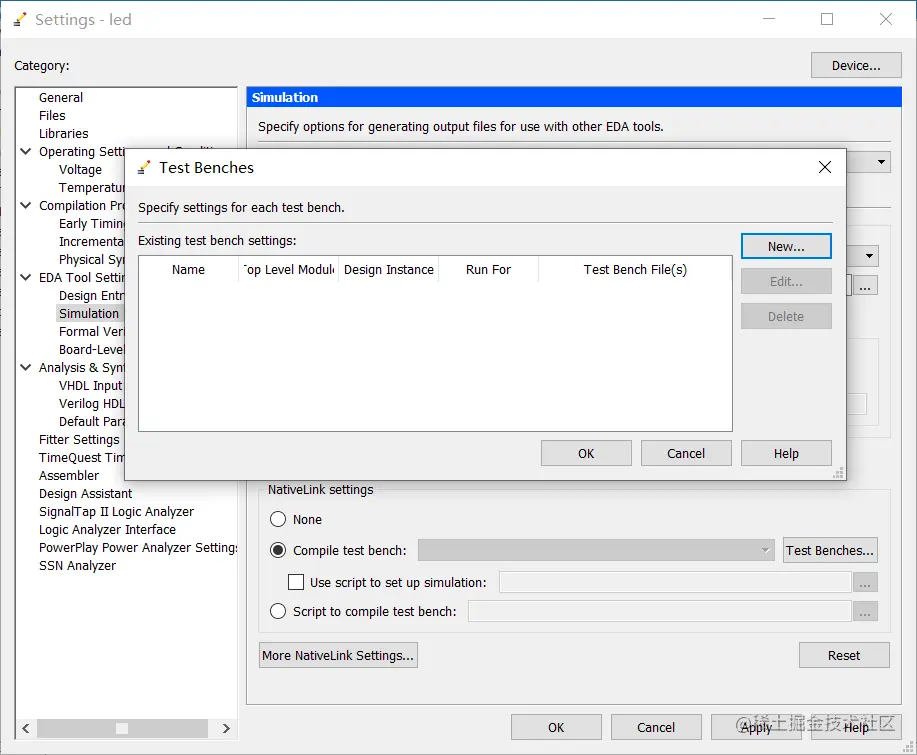The height and width of the screenshot is (755, 917).
Task: Open the Compile test bench dropdown
Action: tap(596, 550)
